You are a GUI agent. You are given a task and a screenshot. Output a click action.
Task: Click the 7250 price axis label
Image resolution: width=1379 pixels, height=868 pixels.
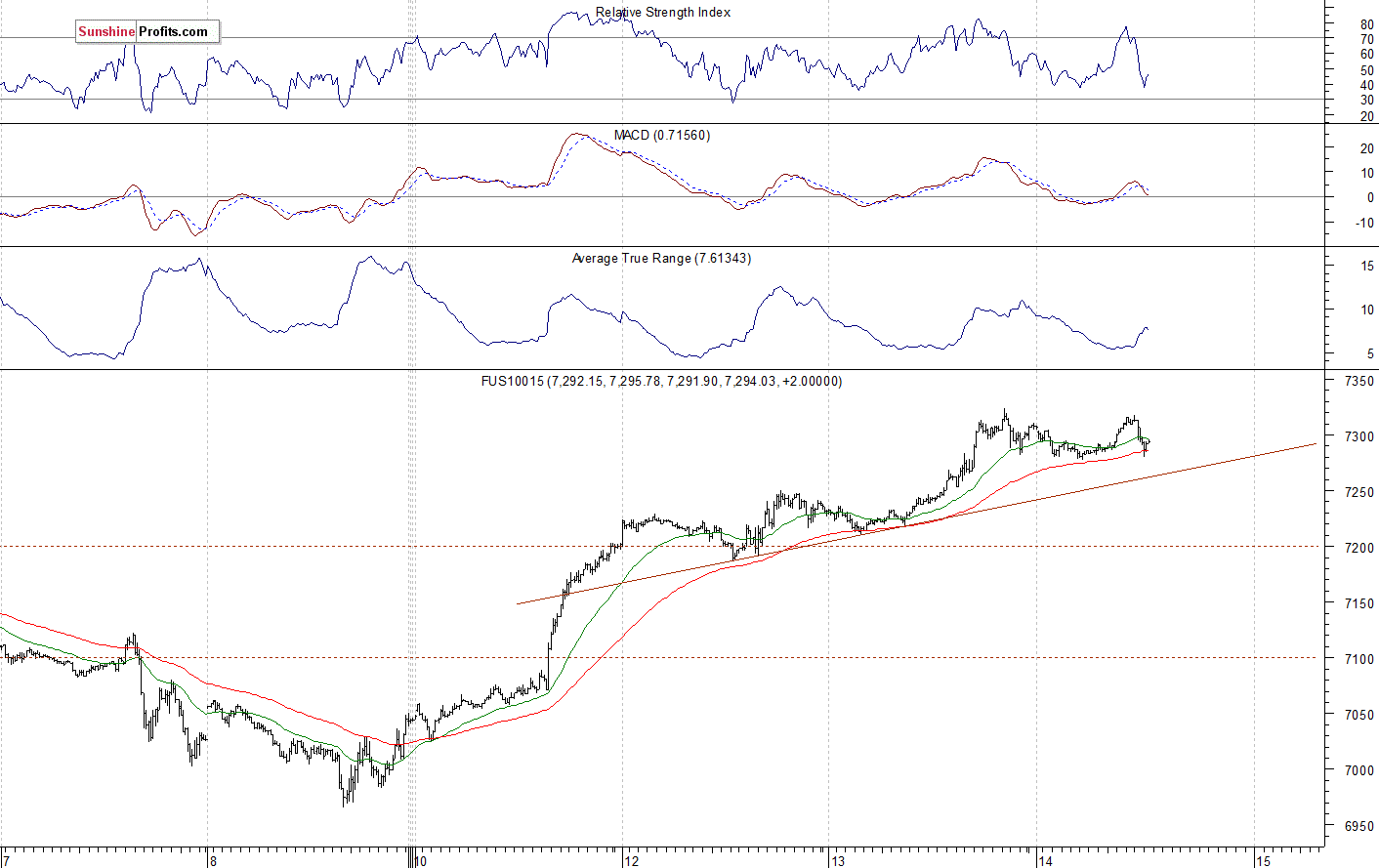point(1358,493)
